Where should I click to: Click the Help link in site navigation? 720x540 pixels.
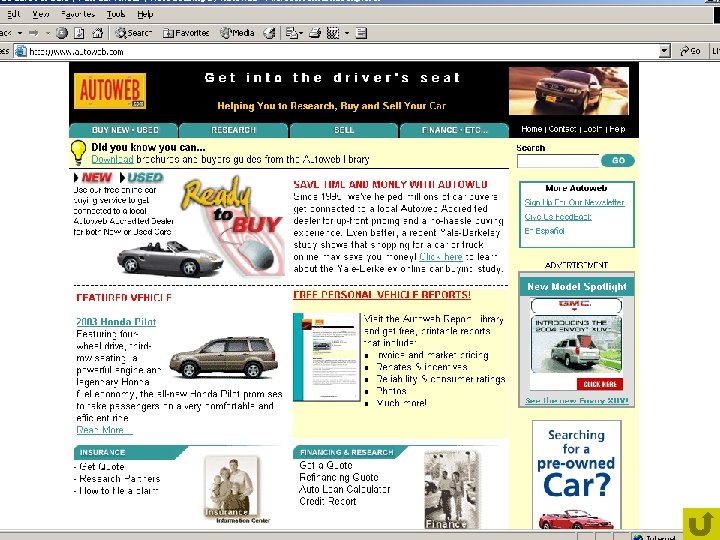pos(618,129)
